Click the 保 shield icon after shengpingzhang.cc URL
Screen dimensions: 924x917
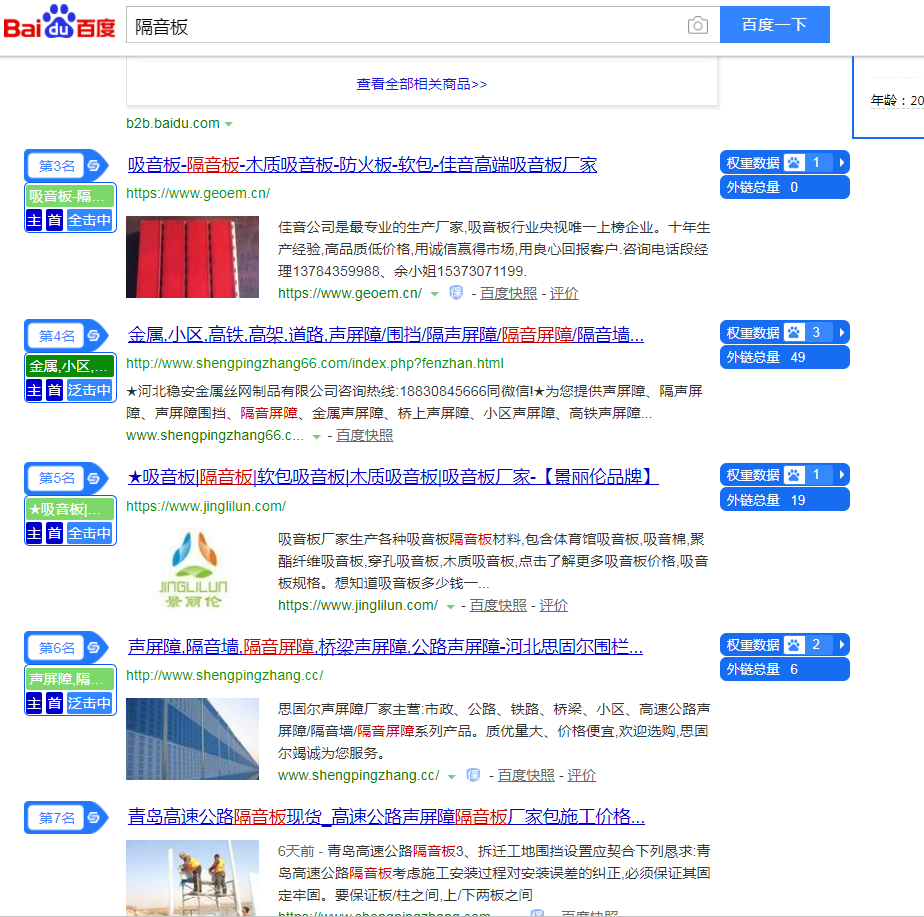pos(473,775)
